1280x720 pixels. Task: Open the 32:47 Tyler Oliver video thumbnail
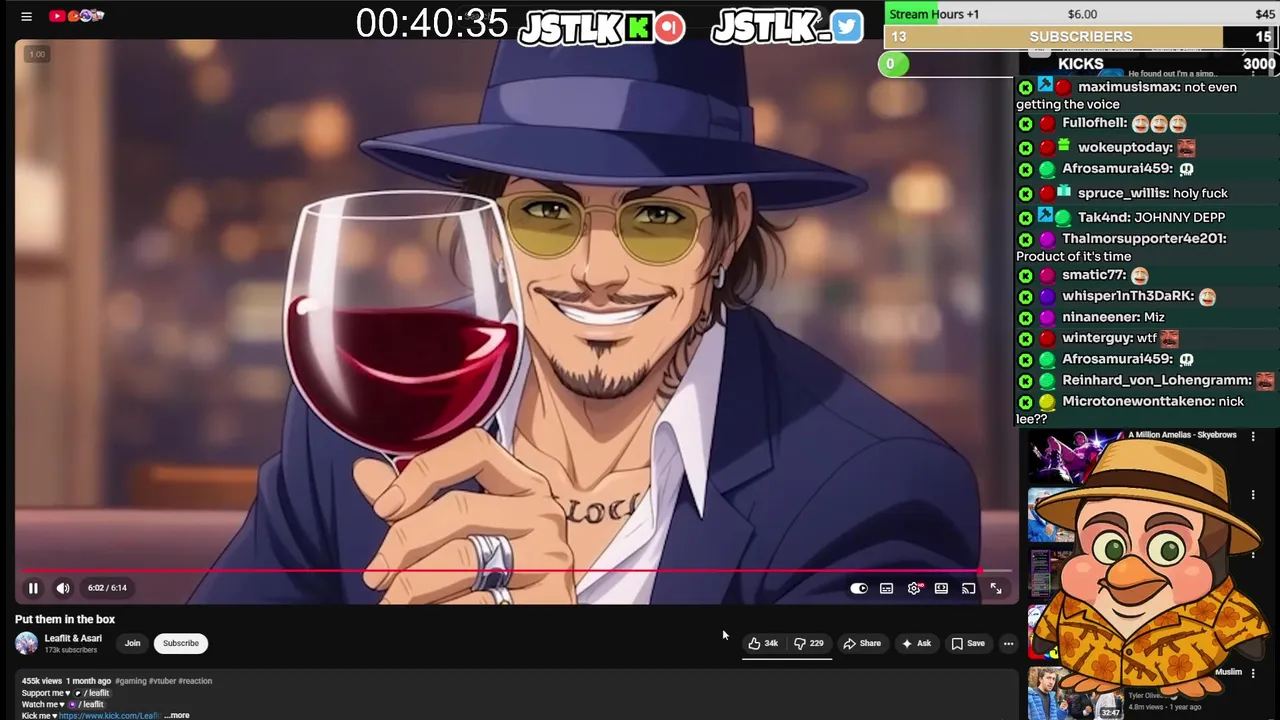[x=1075, y=692]
